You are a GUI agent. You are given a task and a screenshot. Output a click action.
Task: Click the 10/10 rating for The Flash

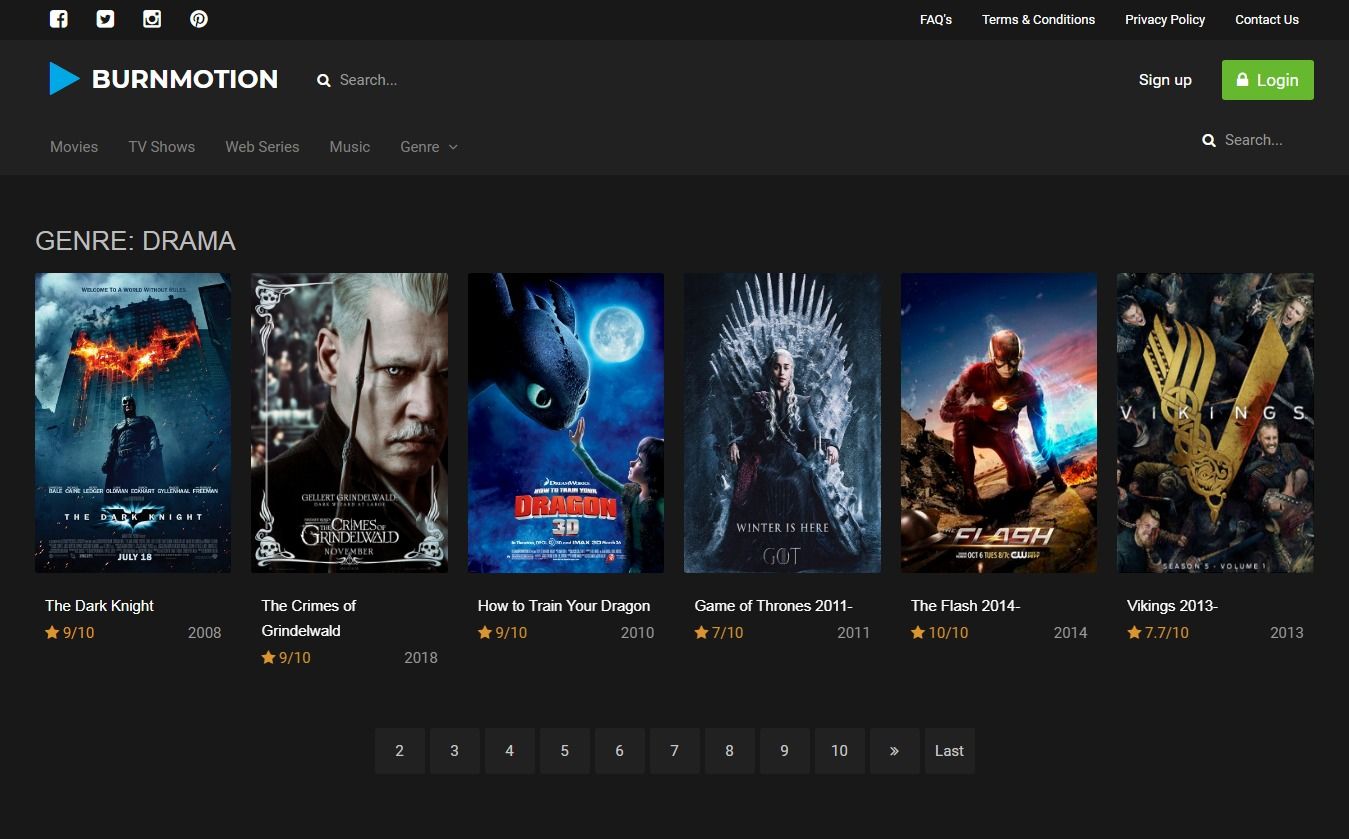[x=949, y=633]
